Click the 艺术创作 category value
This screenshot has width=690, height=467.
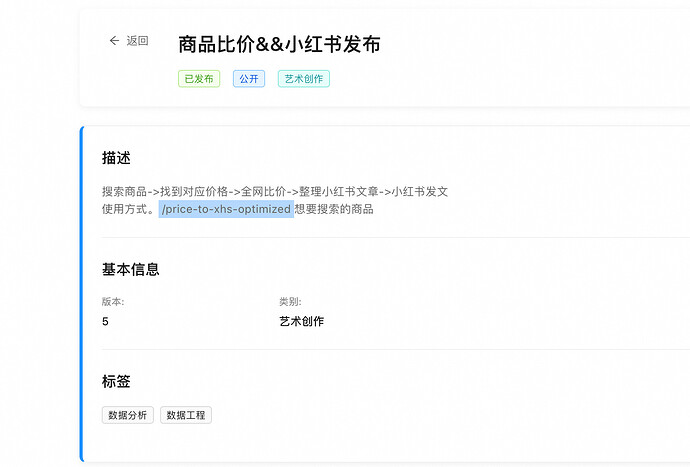coord(301,321)
